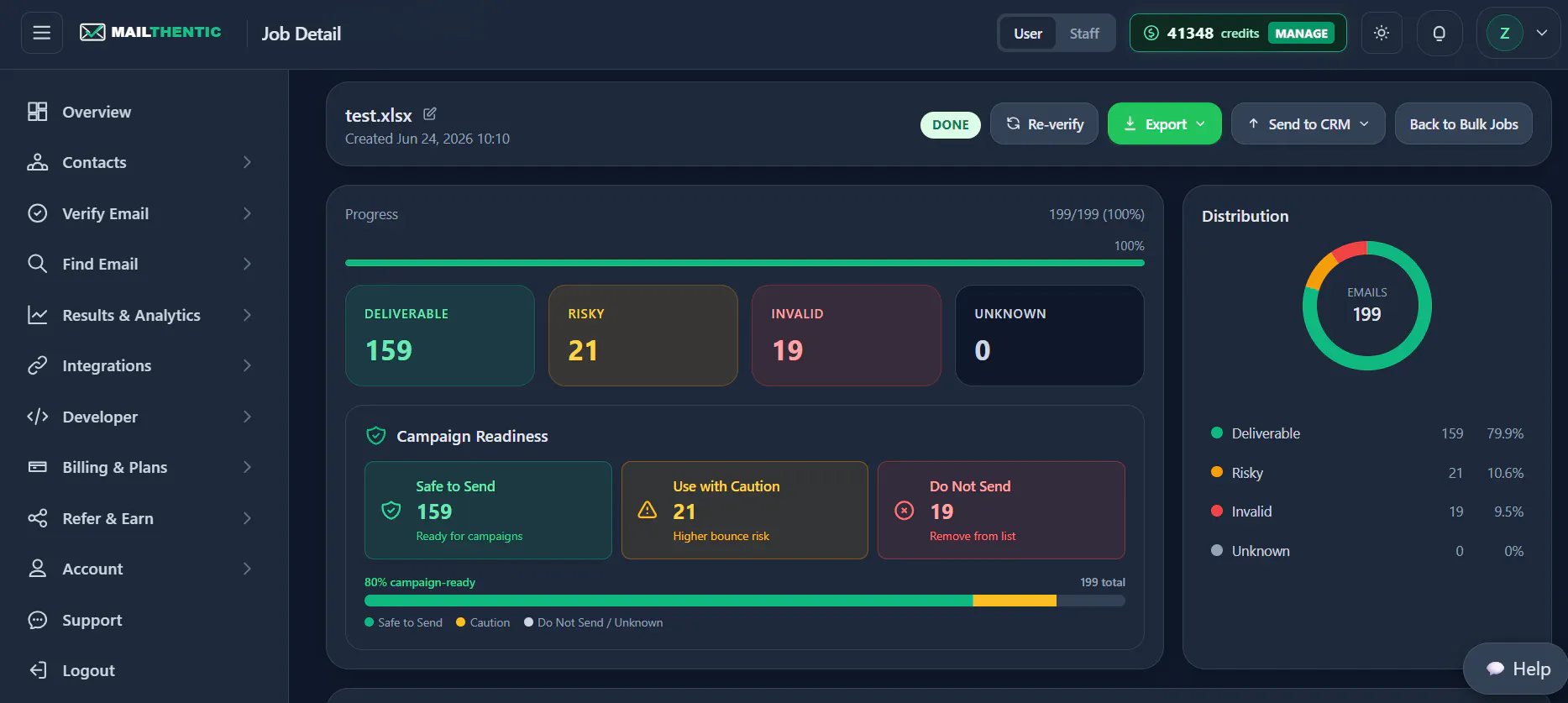Expand the Contacts submenu chevron
Viewport: 1568px width, 703px height.
coord(247,162)
